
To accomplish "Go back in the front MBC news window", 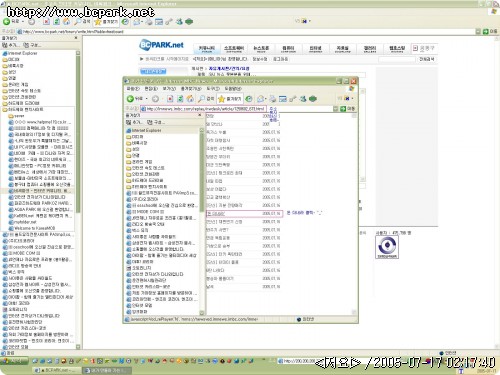I will pyautogui.click(x=135, y=99).
